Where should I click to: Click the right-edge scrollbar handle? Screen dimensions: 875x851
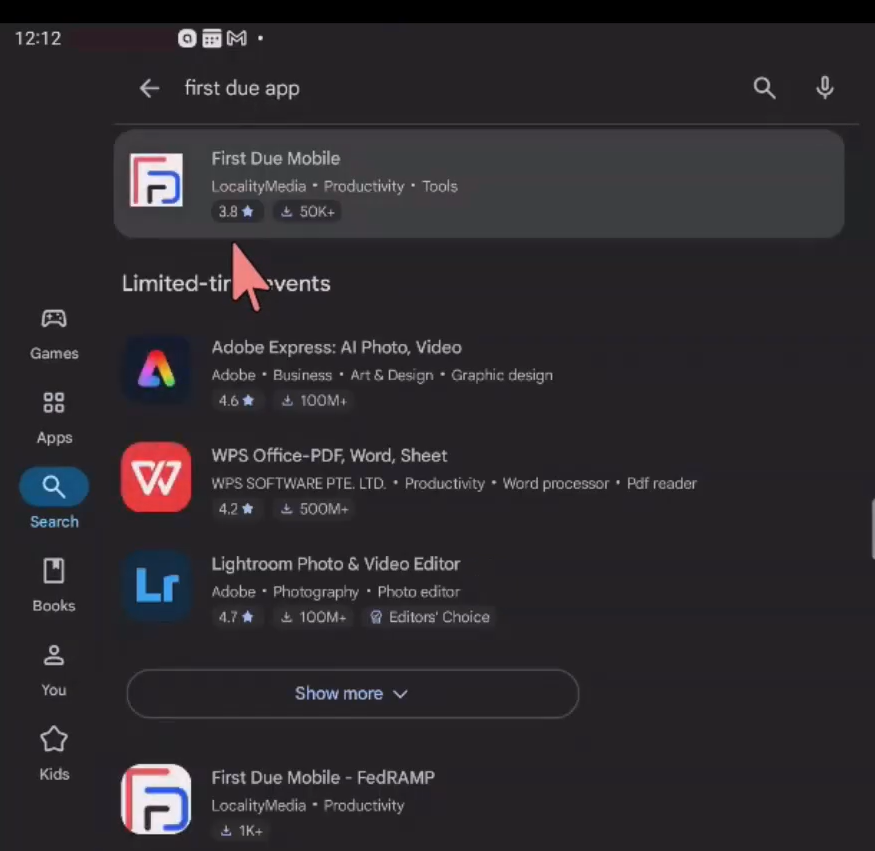[872, 528]
